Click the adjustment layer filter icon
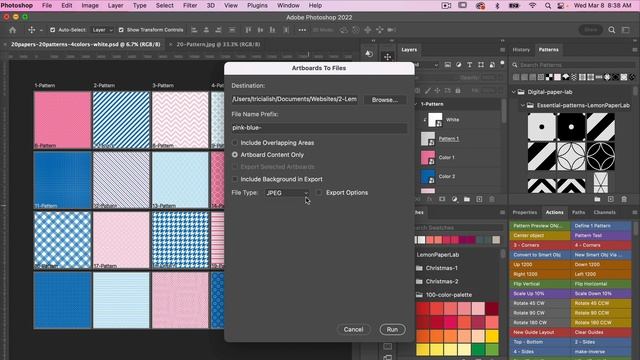 pyautogui.click(x=459, y=65)
